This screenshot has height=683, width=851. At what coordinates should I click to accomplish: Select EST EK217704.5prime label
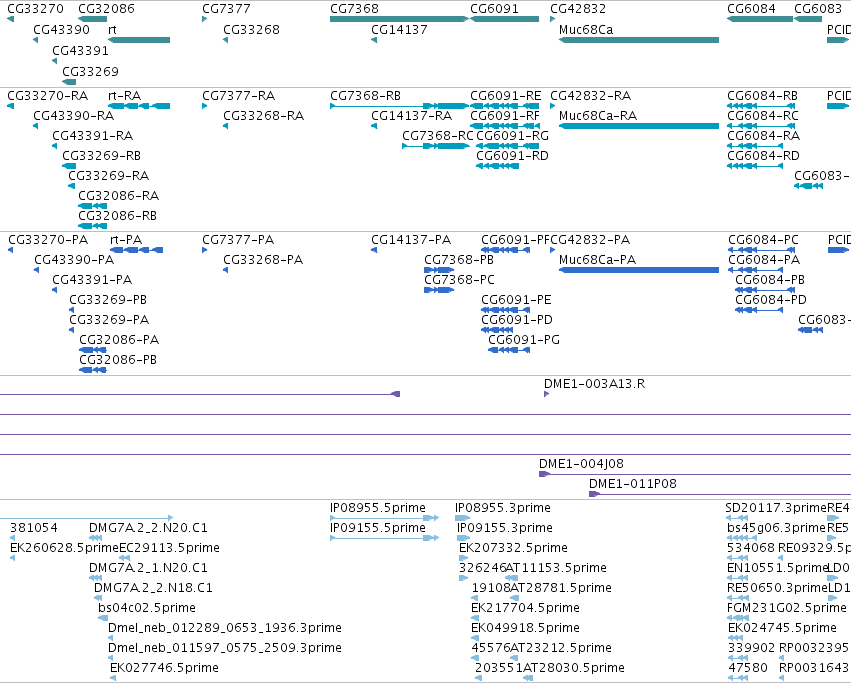pyautogui.click(x=525, y=608)
